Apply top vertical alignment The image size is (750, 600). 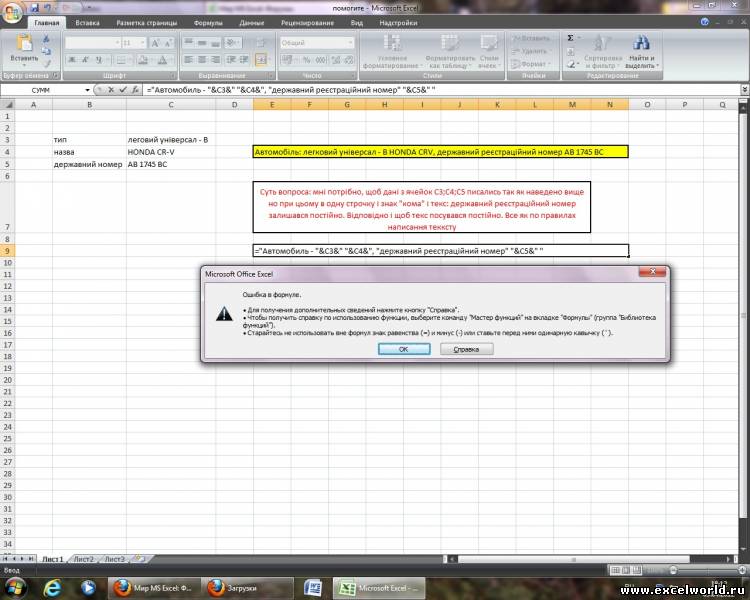pos(188,43)
